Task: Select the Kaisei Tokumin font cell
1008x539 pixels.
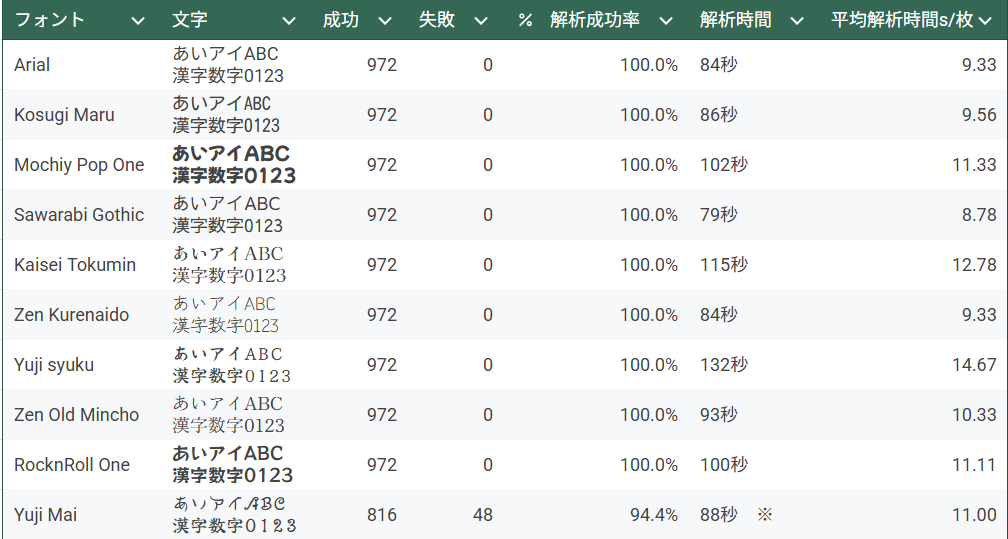Action: pos(75,265)
